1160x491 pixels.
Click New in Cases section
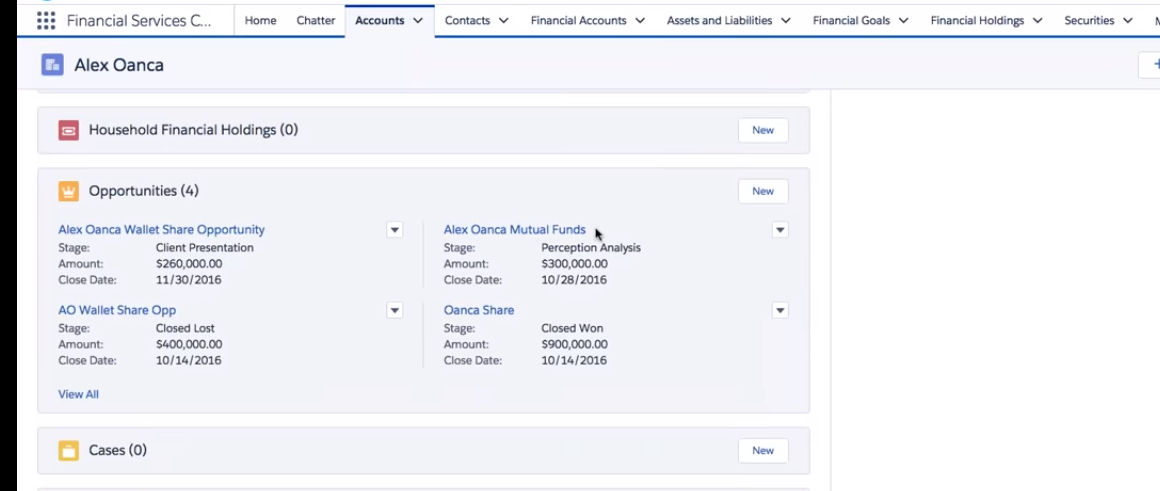pyautogui.click(x=763, y=450)
